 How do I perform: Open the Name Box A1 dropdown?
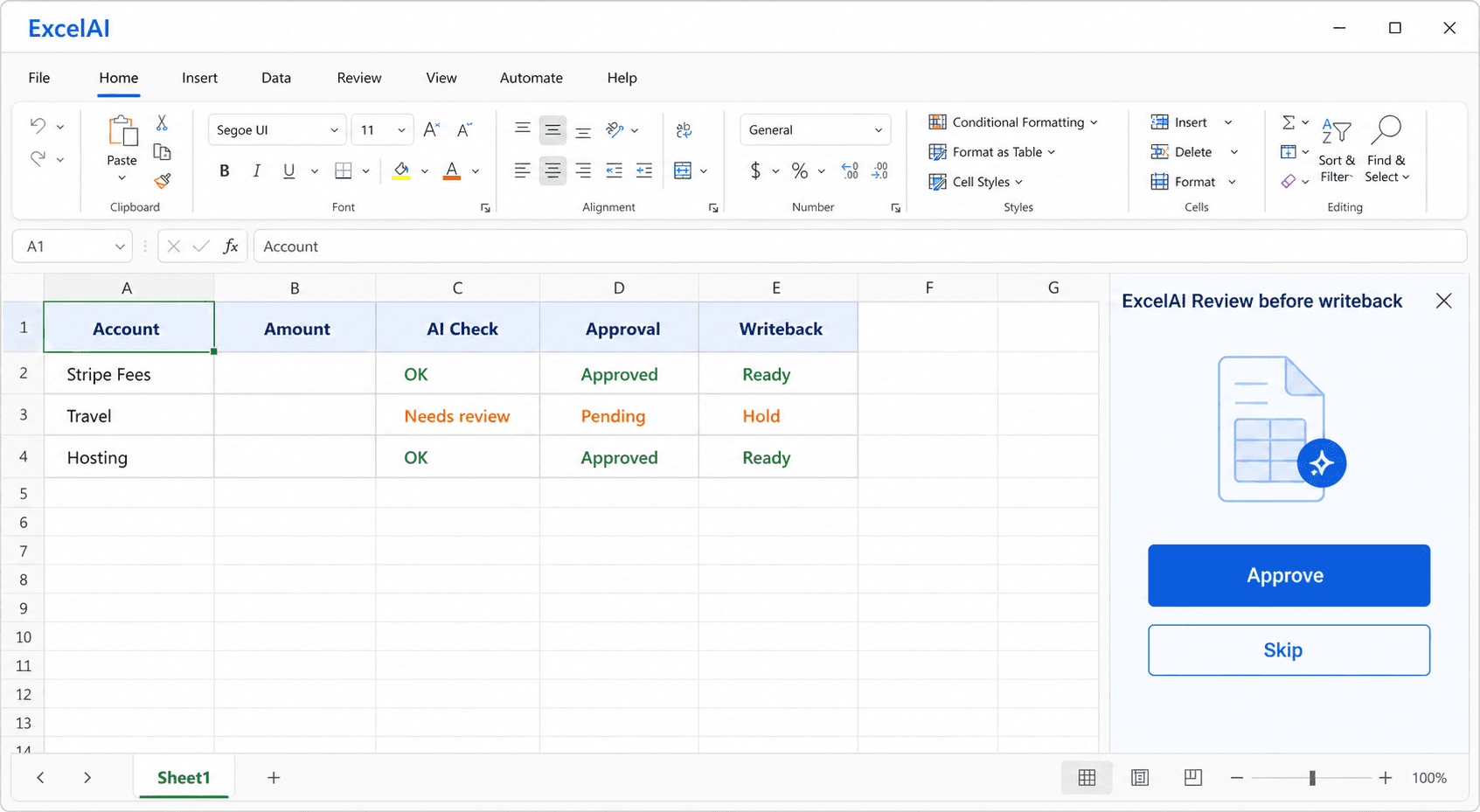(120, 246)
